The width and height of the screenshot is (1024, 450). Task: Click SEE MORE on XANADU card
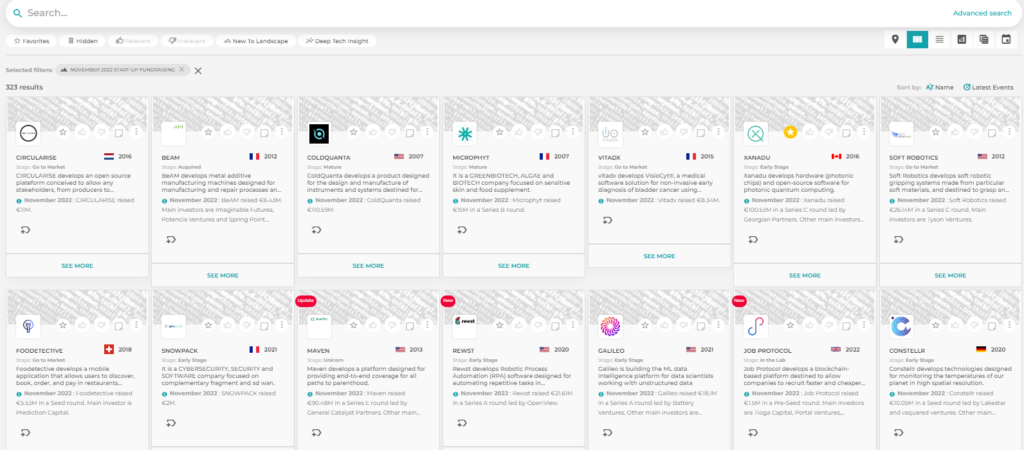pos(805,276)
